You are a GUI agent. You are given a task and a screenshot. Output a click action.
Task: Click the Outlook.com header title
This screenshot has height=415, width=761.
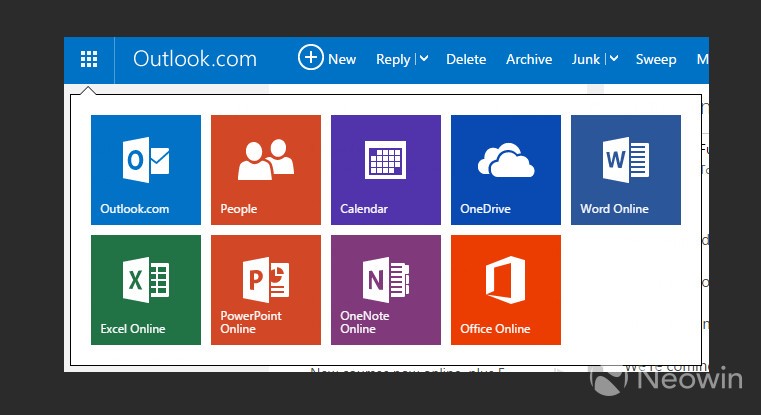coord(195,59)
